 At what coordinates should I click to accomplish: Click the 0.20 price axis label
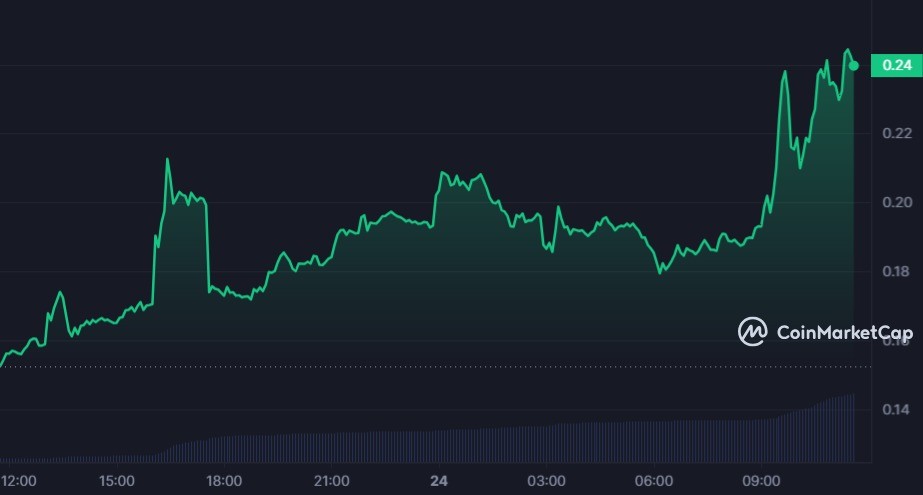[x=897, y=202]
